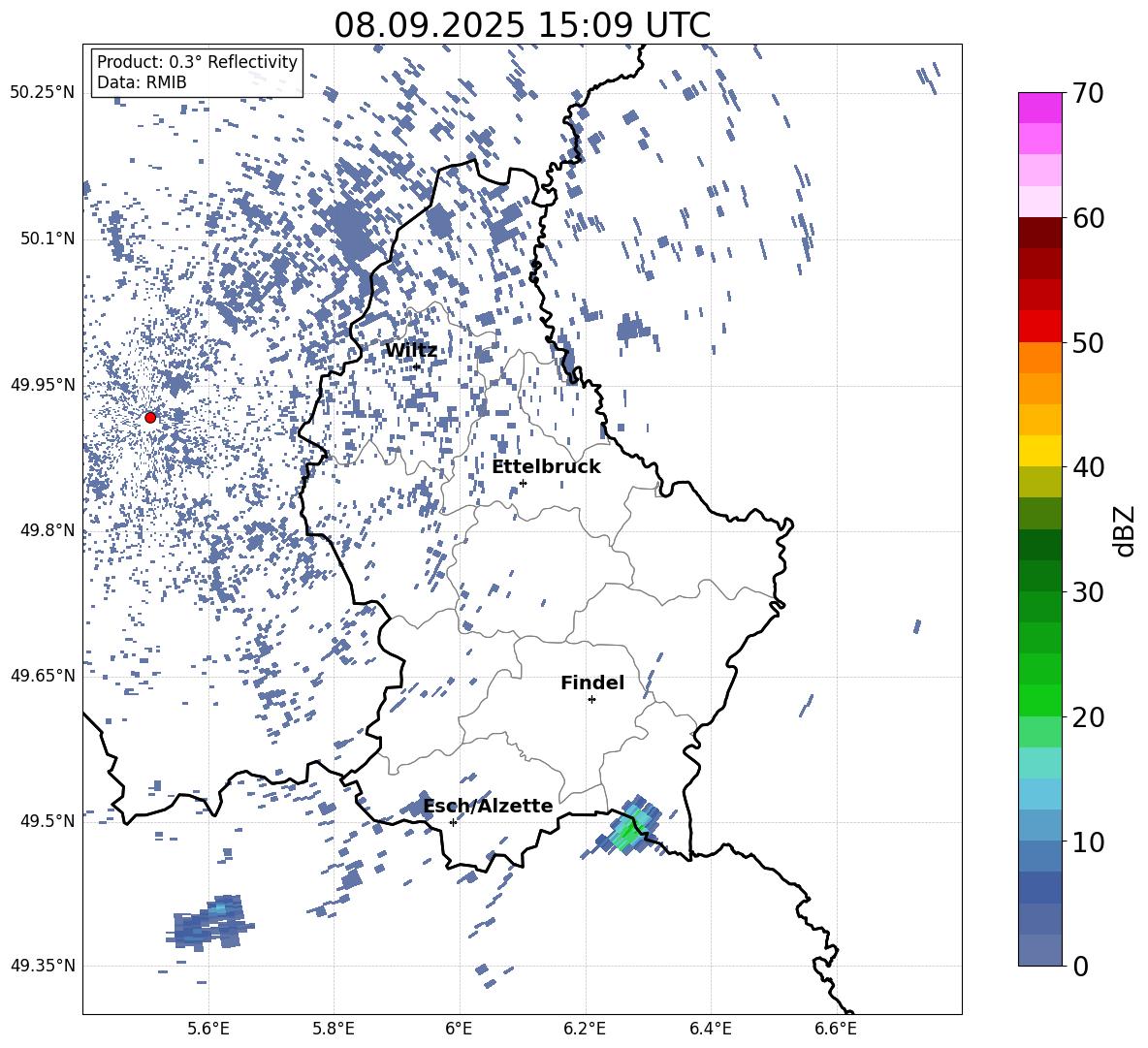This screenshot has height=1048, width=1148.
Task: Click the 50 tick label on colorbar
Action: (1088, 342)
